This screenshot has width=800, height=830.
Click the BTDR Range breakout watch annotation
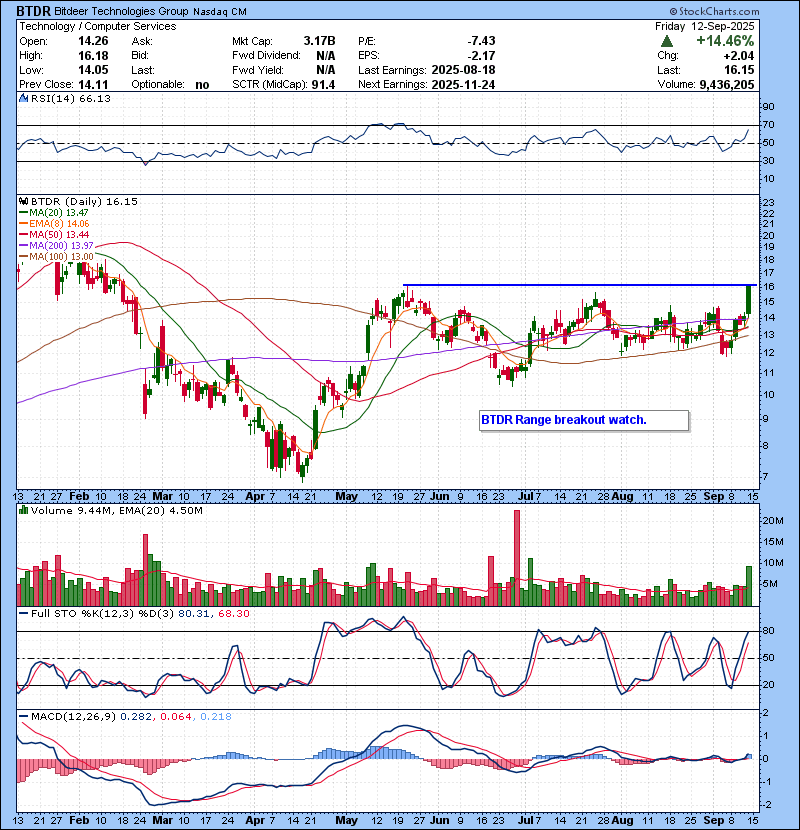(584, 420)
